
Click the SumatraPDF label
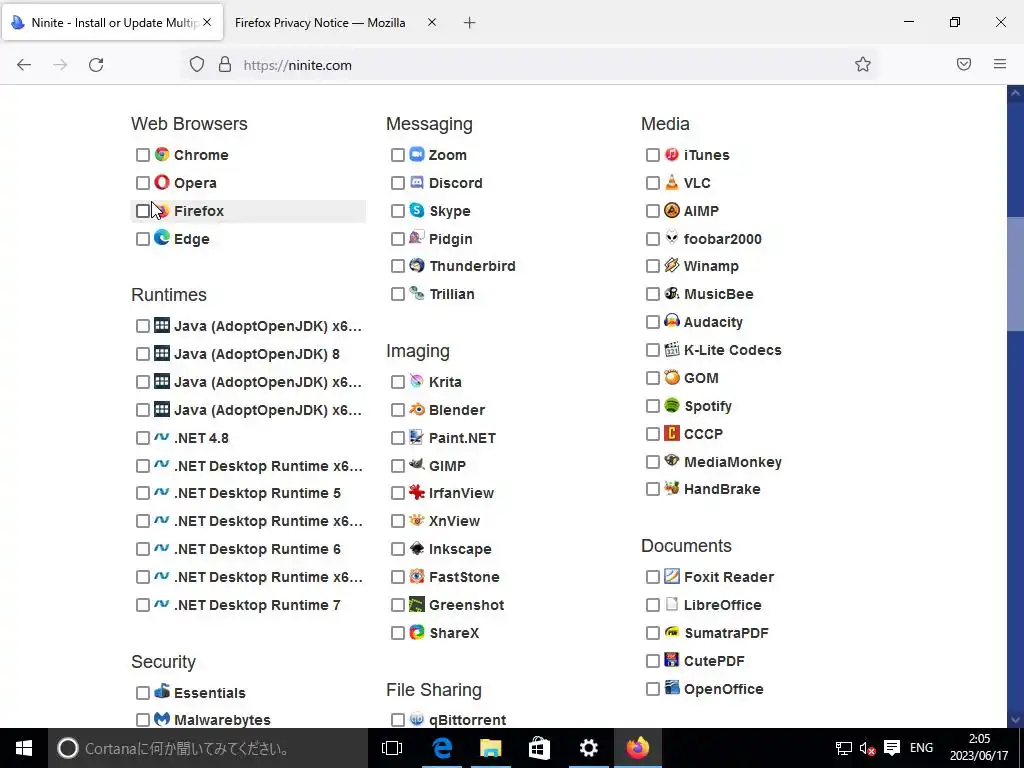tap(726, 633)
